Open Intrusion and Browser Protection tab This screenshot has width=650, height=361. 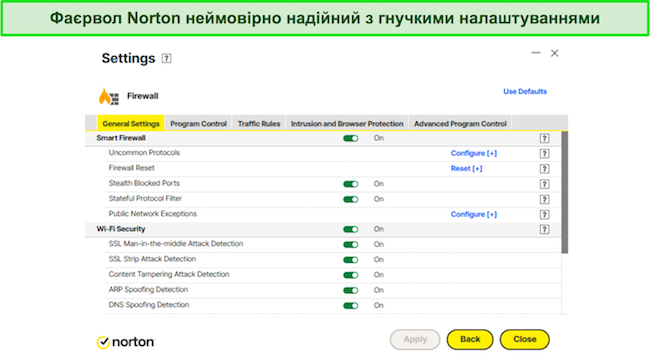click(x=347, y=124)
